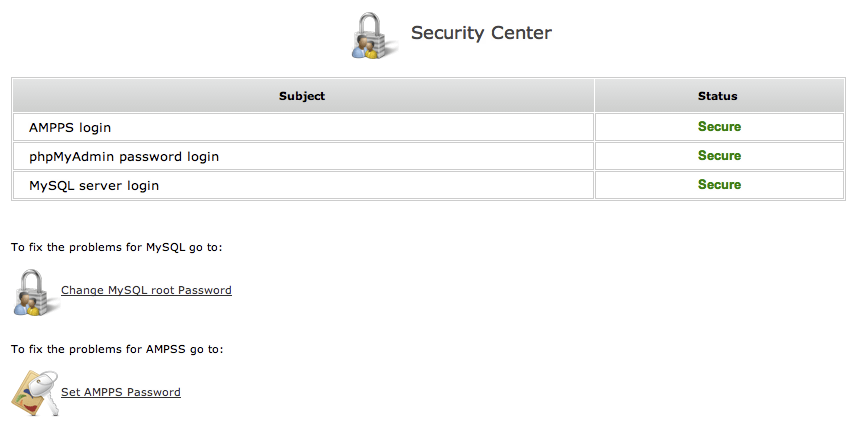Viewport: 857px width, 425px height.
Task: Click the Security Center padlock icon
Action: [x=374, y=36]
